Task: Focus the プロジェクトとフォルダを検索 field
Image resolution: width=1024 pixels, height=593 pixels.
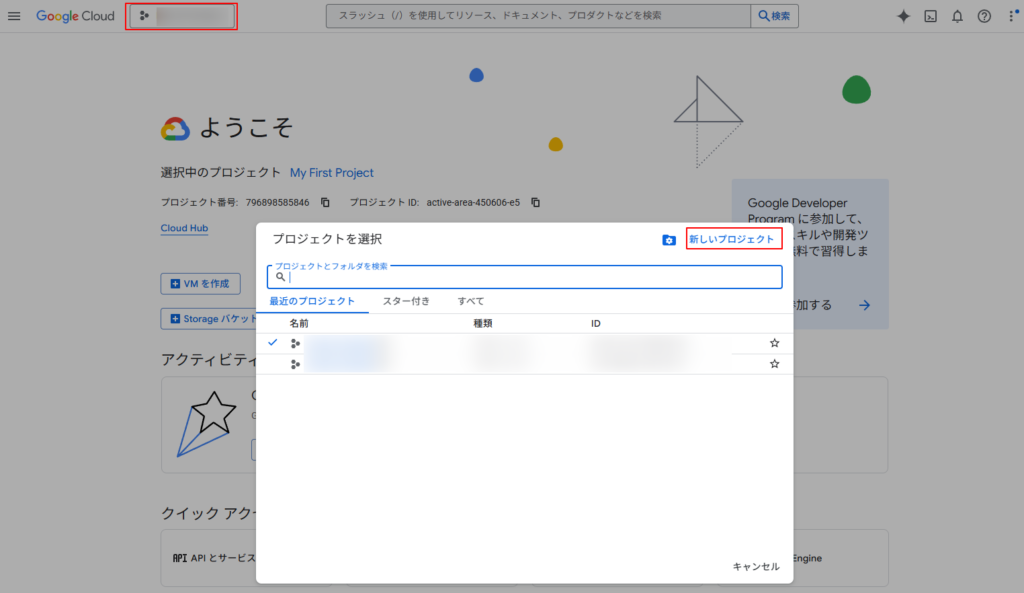Action: (530, 277)
